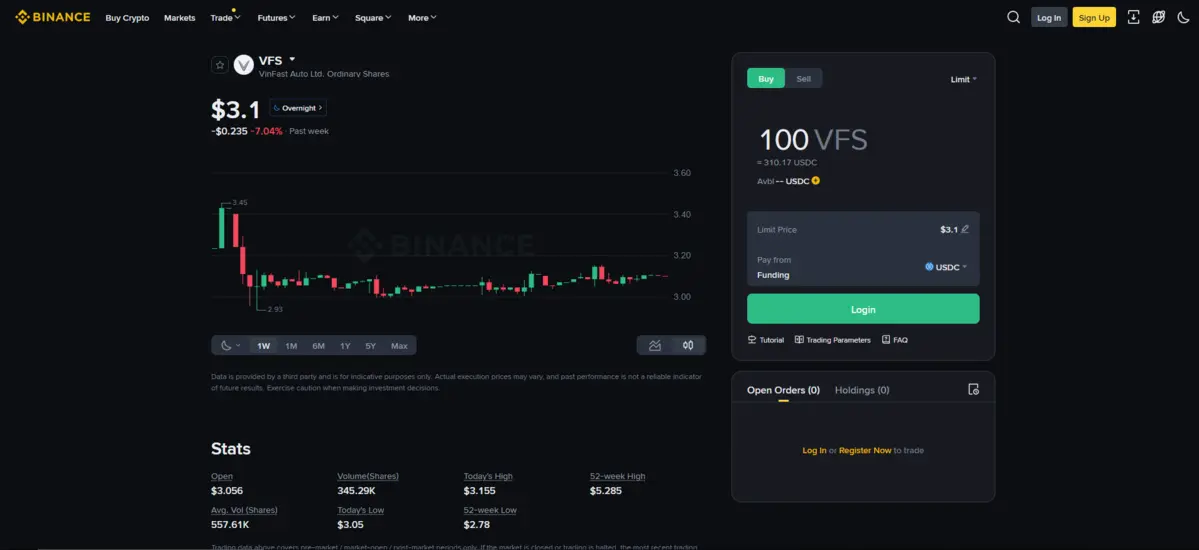1199x550 pixels.
Task: Click the Volume(Shares) stat label
Action: coord(368,476)
